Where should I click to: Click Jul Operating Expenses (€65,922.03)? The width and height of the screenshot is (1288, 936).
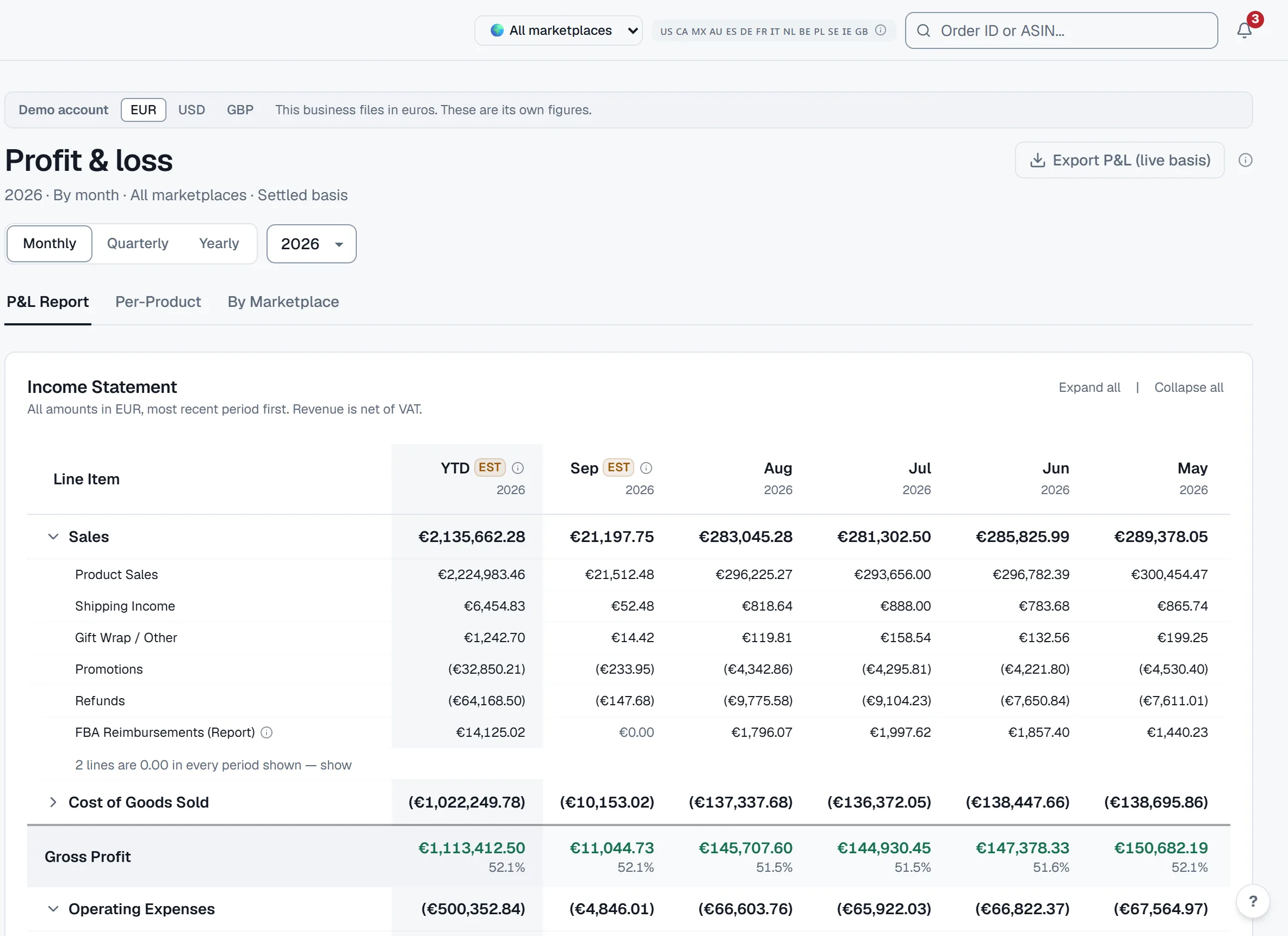point(884,909)
